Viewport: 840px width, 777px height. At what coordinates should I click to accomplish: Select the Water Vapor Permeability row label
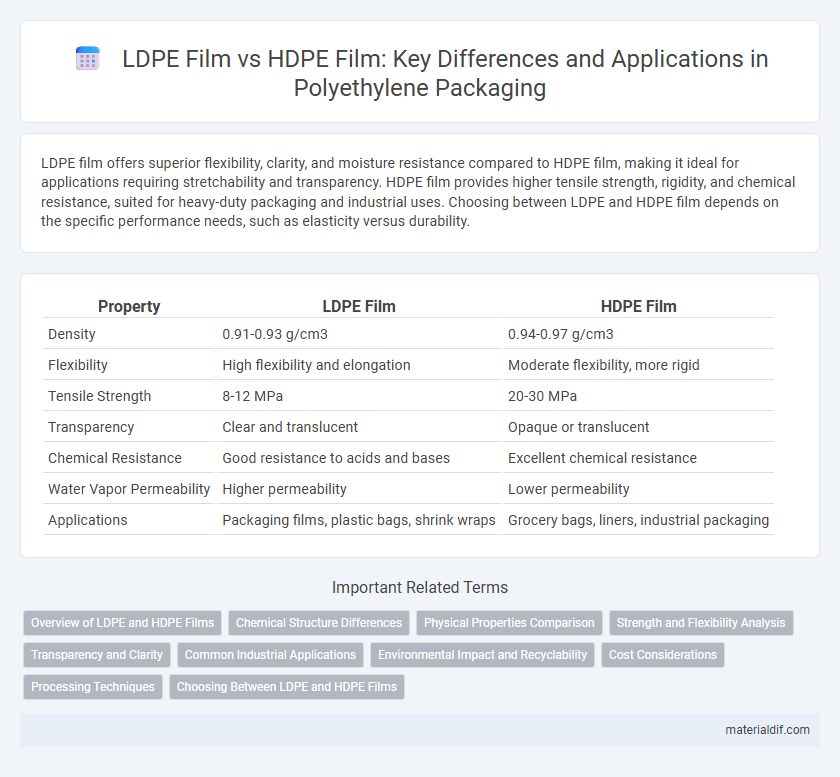click(129, 489)
